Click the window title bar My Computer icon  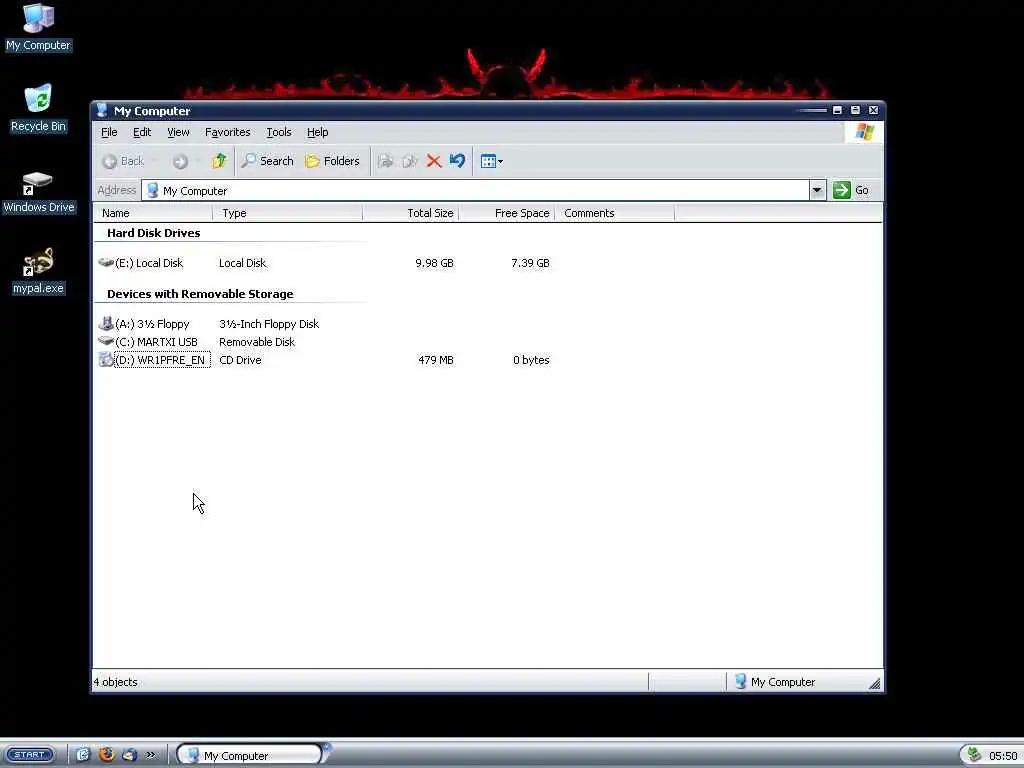pyautogui.click(x=101, y=110)
